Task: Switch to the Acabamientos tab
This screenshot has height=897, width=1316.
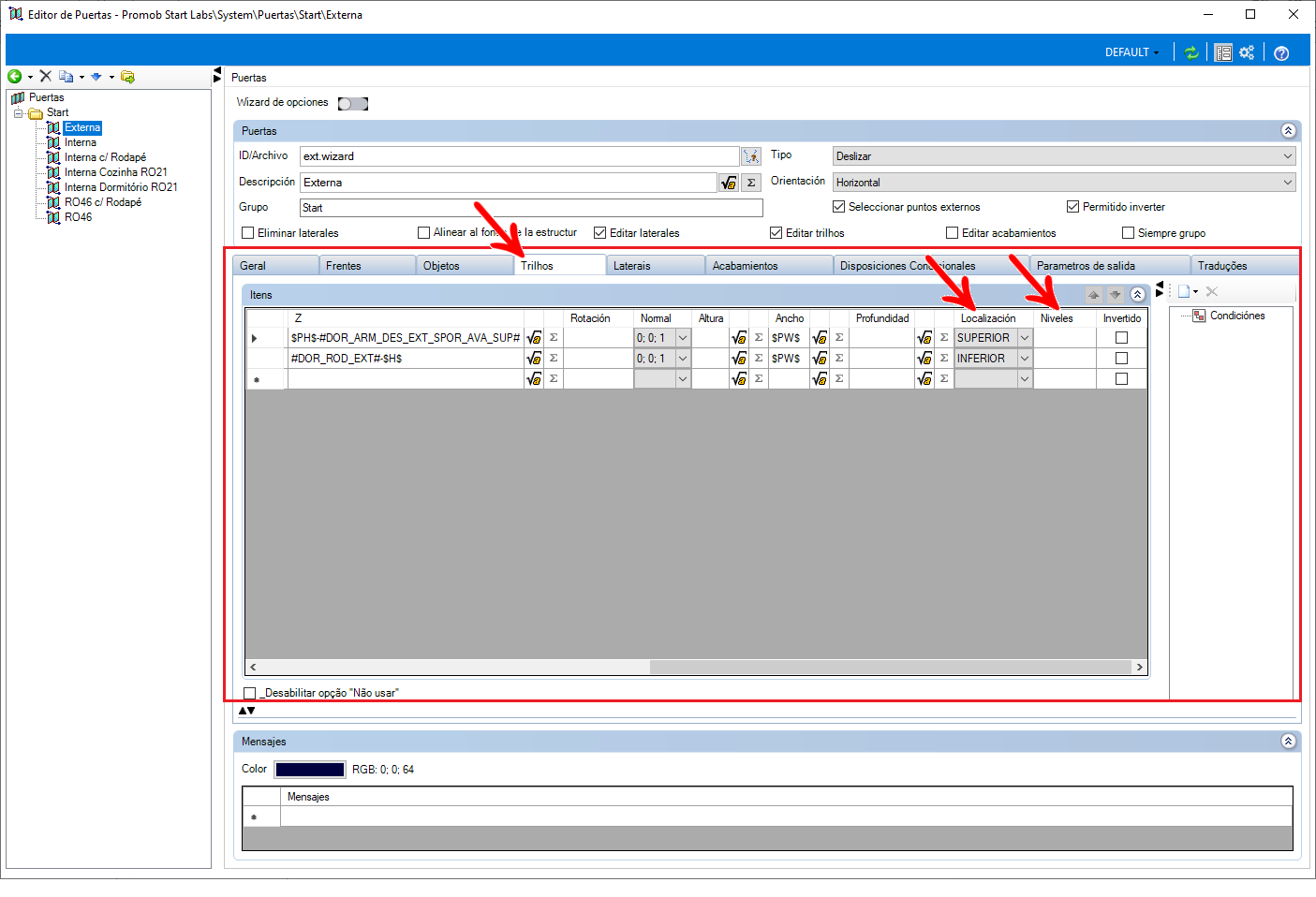Action: pos(769,266)
